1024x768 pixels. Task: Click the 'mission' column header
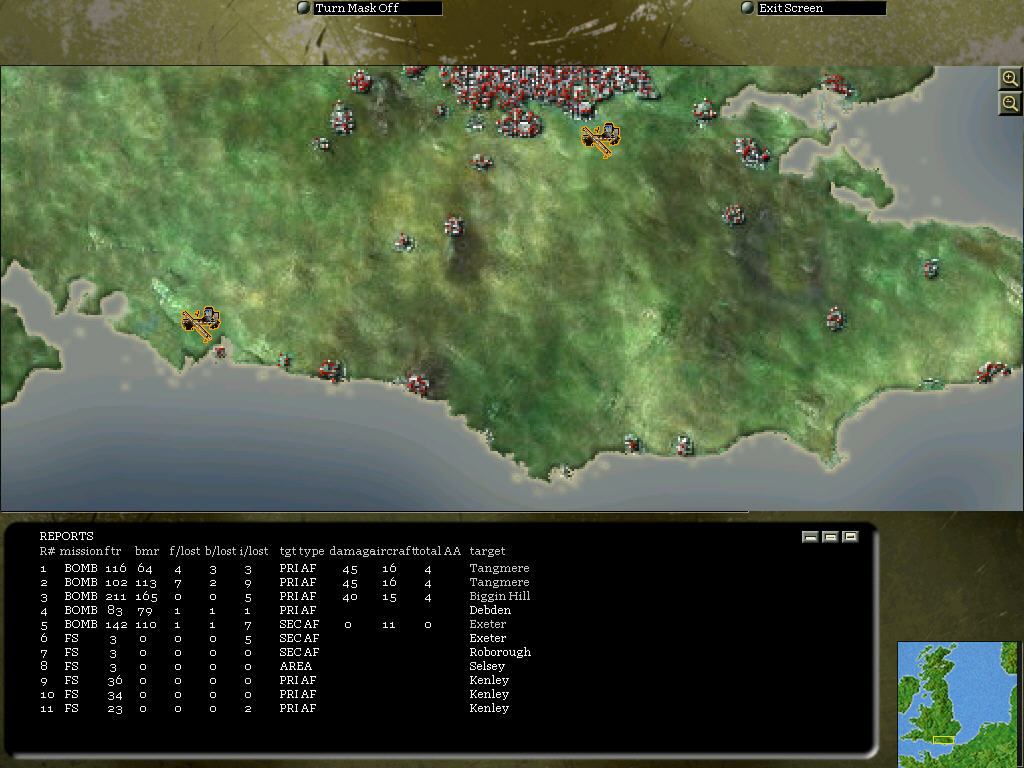click(x=82, y=551)
